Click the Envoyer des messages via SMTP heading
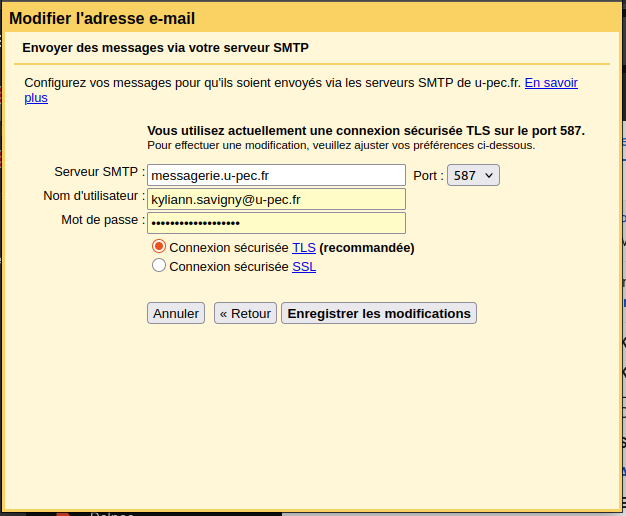Screen dimensions: 626x516 (165, 47)
